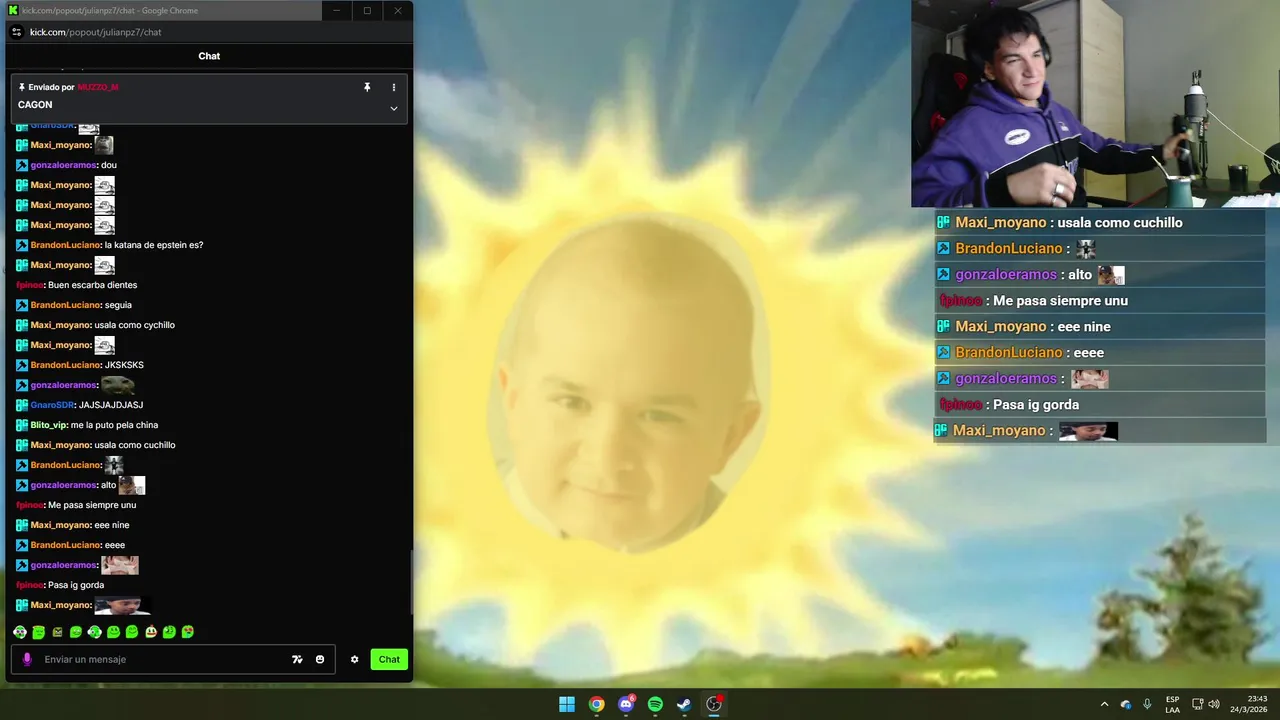Insert the fourth green quick emote

point(76,632)
